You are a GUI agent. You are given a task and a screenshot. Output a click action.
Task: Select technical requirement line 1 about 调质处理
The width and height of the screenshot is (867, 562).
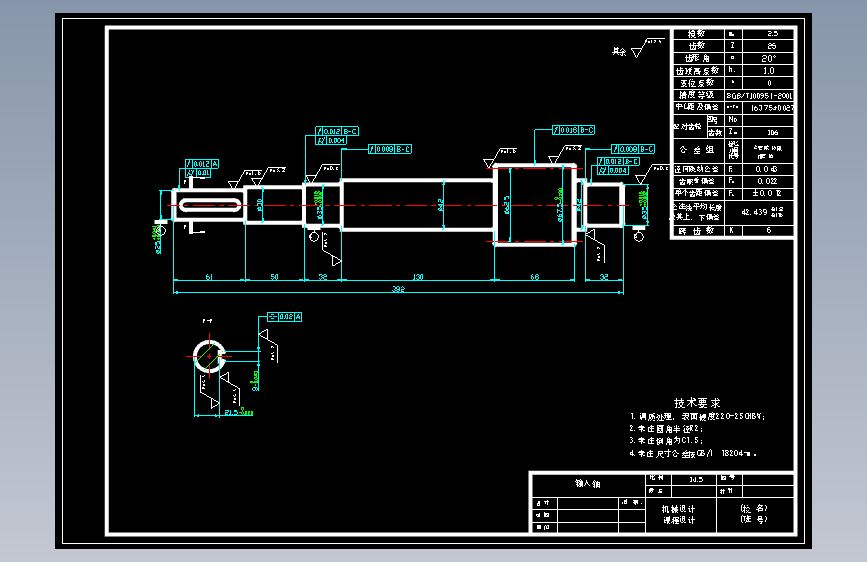coord(697,417)
